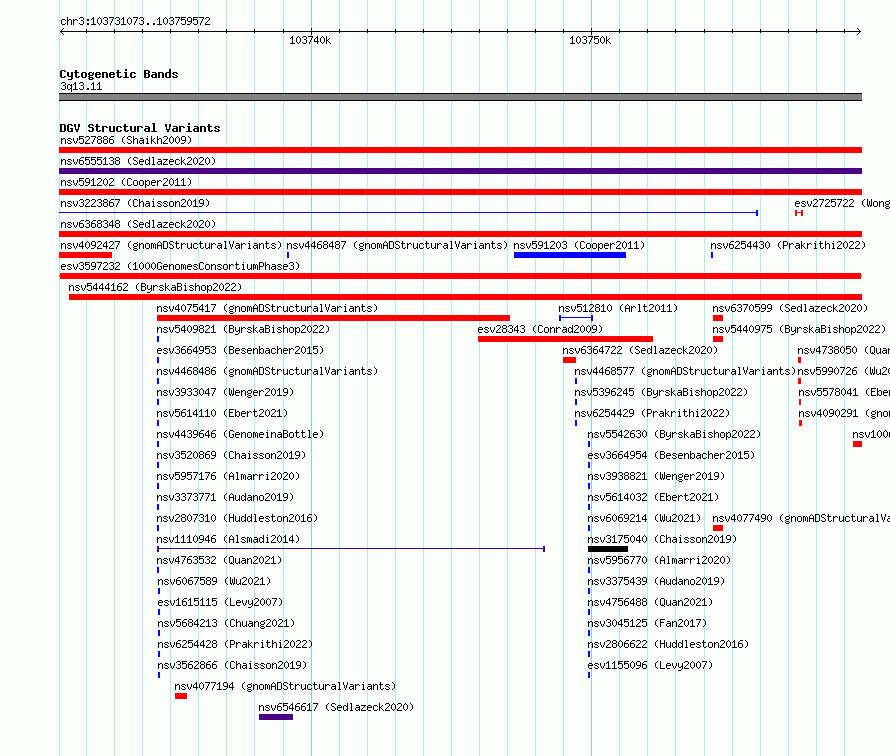This screenshot has height=756, width=890.
Task: Click nsv3373771 (Audano2019) label
Action: [225, 497]
